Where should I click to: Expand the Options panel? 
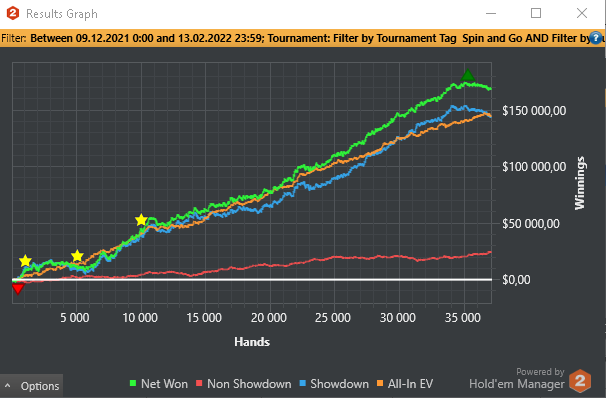[31, 386]
